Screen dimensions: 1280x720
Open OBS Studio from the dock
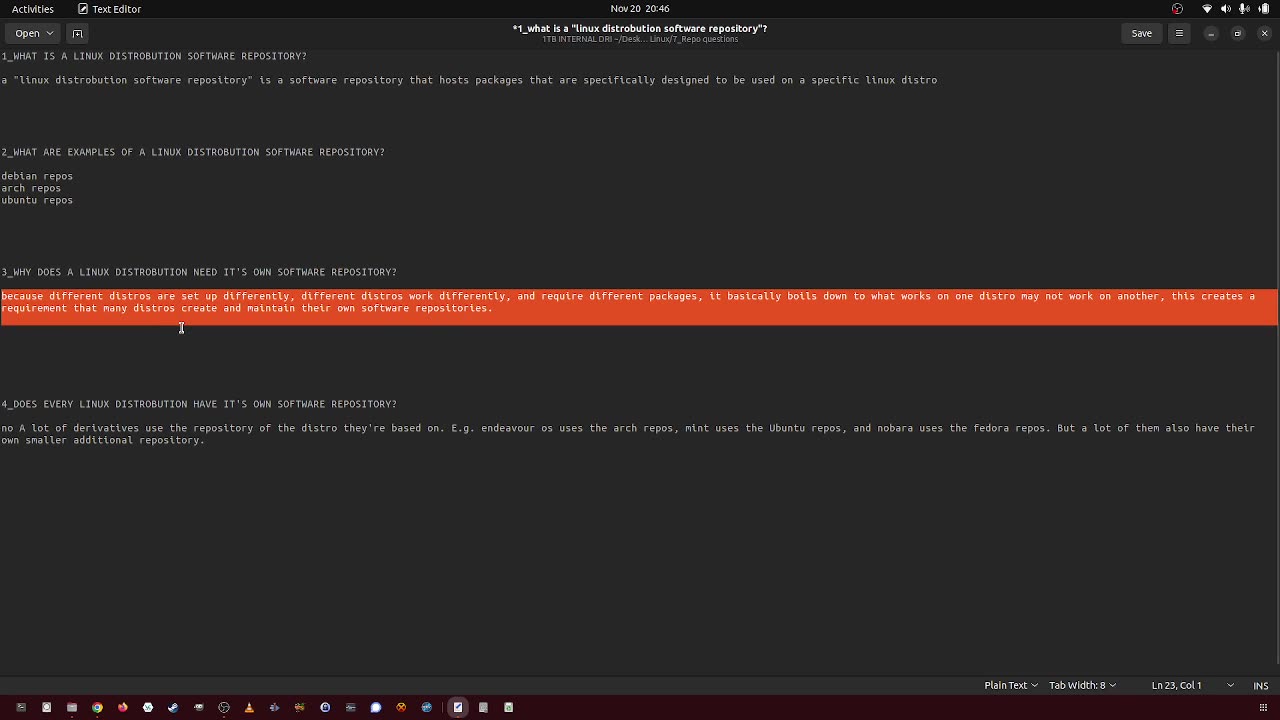tap(224, 707)
